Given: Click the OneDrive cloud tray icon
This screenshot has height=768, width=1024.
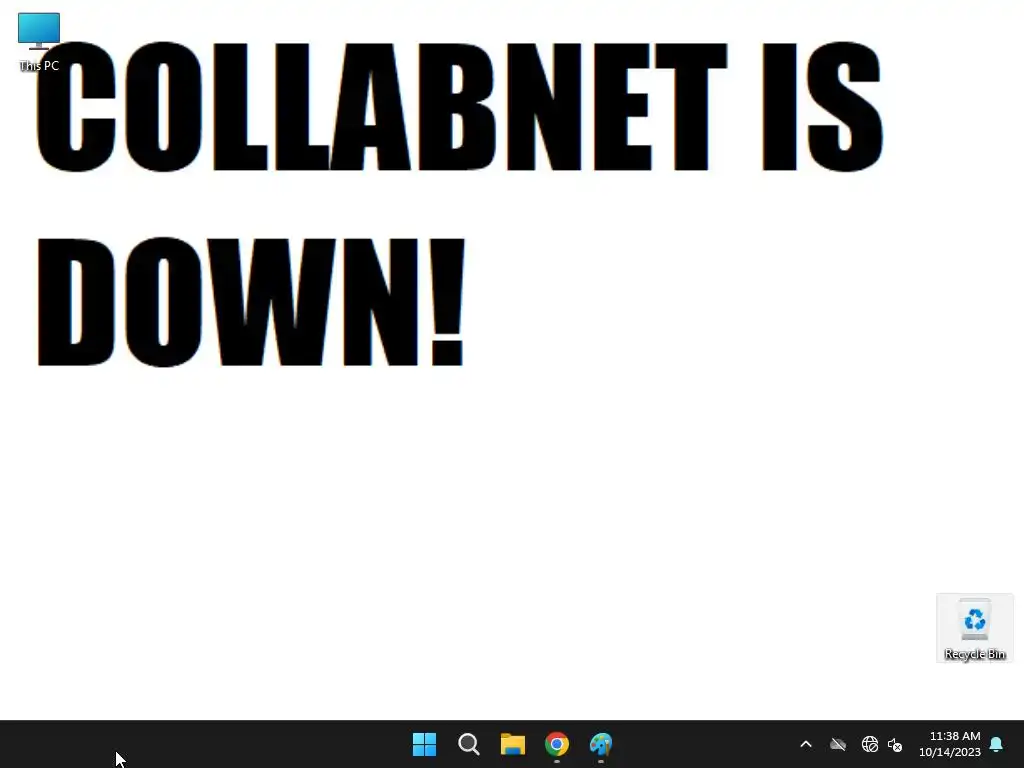Looking at the screenshot, I should click(x=838, y=744).
